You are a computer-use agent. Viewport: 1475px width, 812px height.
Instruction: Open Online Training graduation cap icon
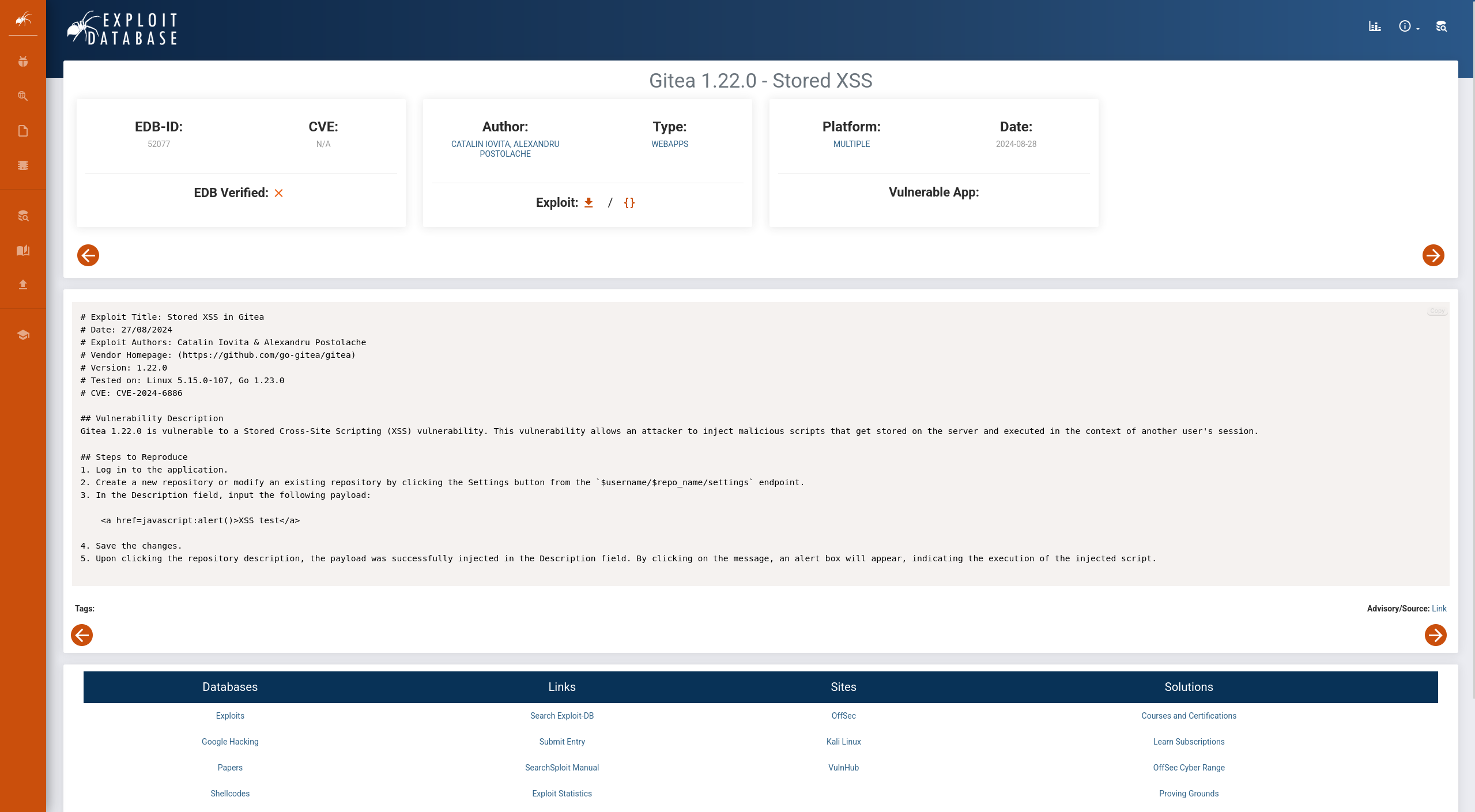point(23,335)
